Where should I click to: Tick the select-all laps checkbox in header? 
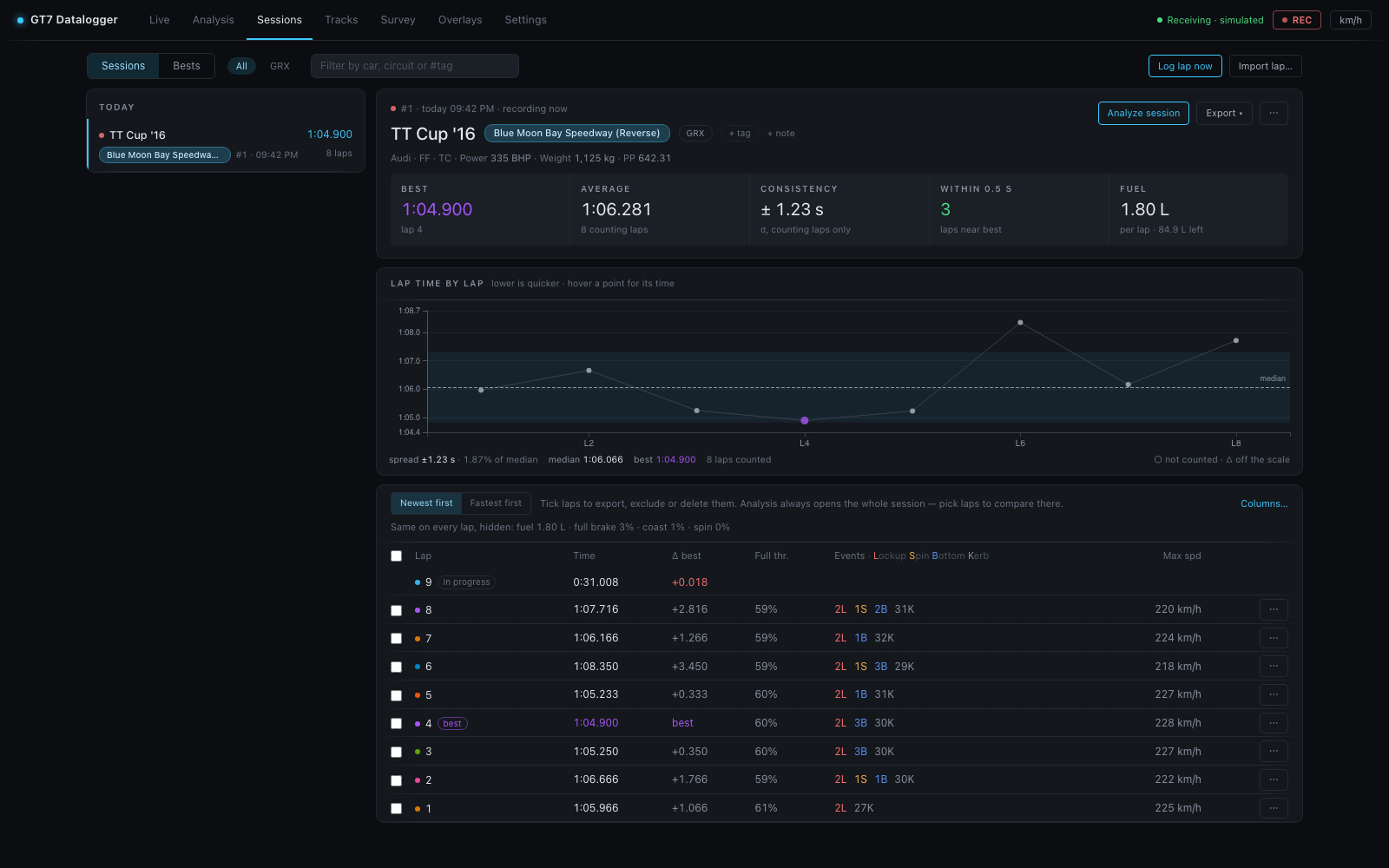397,556
